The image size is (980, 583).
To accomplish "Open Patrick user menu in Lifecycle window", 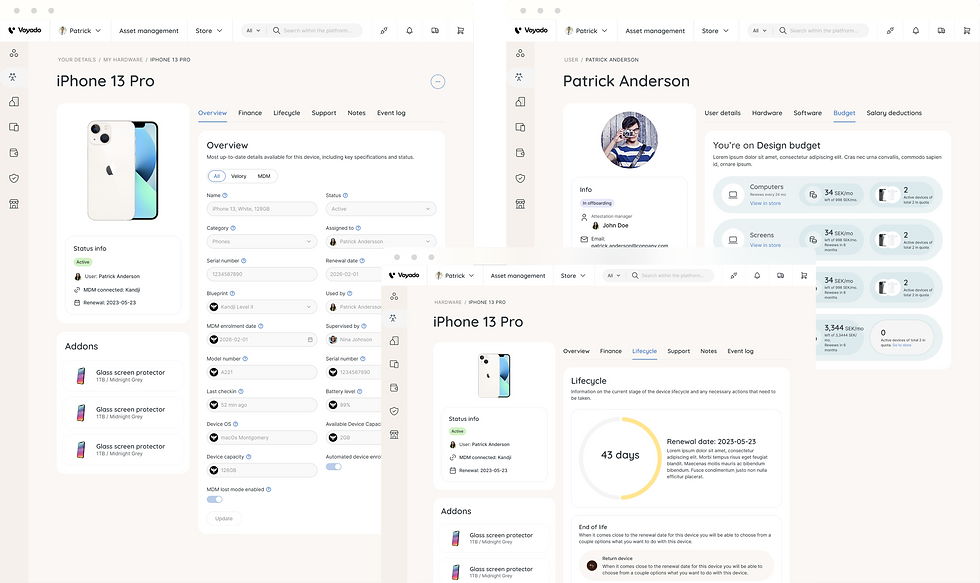I will click(454, 275).
